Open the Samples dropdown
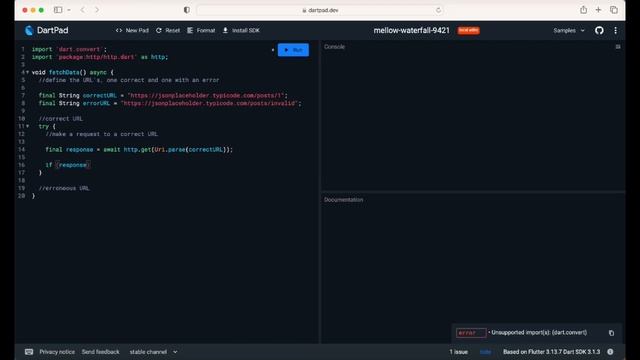This screenshot has height=360, width=640. [x=569, y=30]
